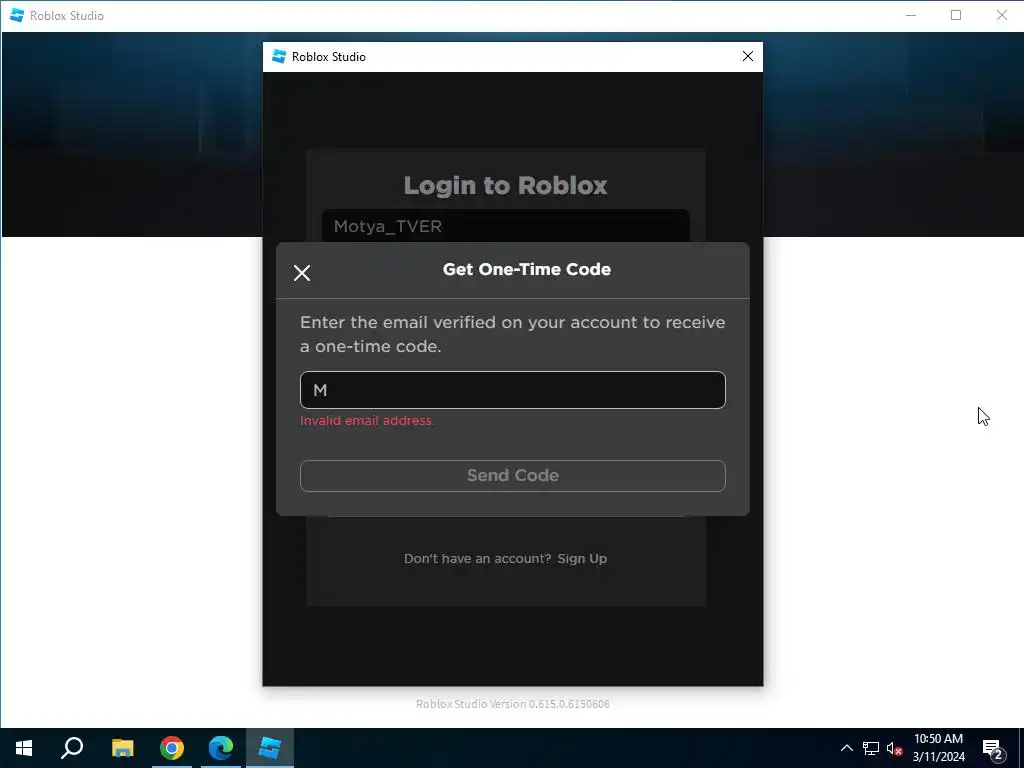Select Roblox Studio taskbar icon
The width and height of the screenshot is (1024, 768).
[270, 748]
